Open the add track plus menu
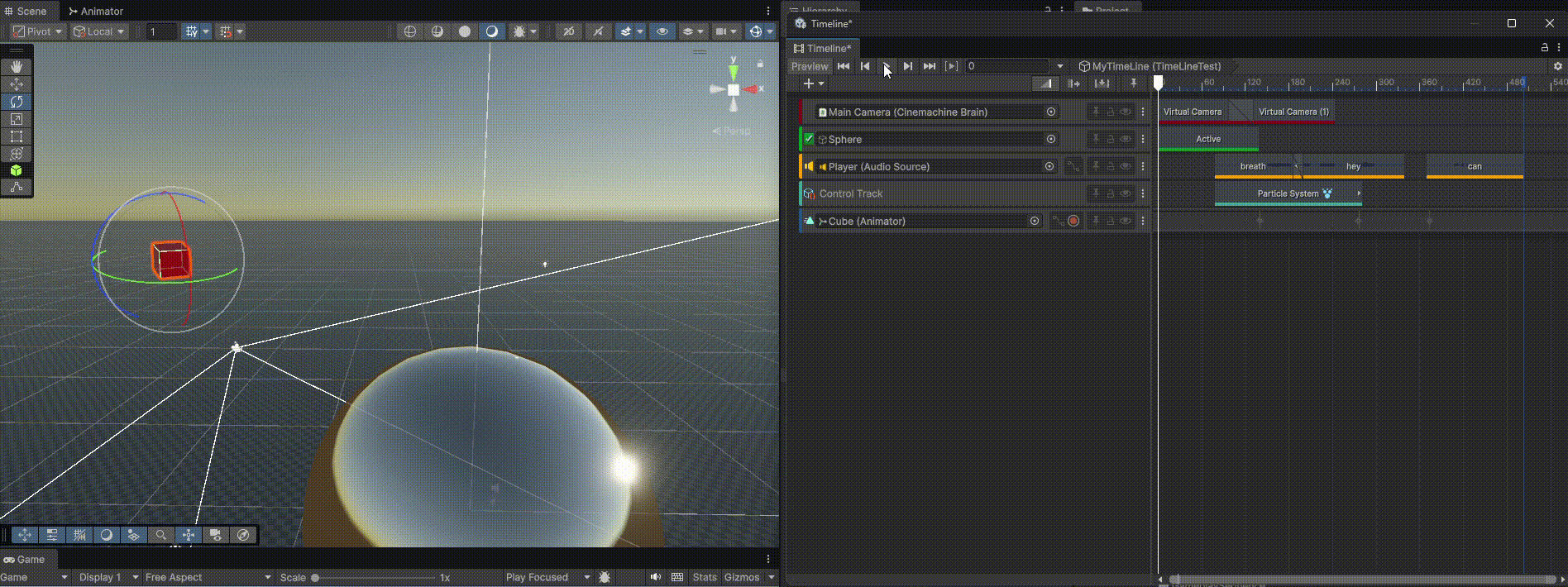This screenshot has width=1568, height=587. tap(814, 84)
